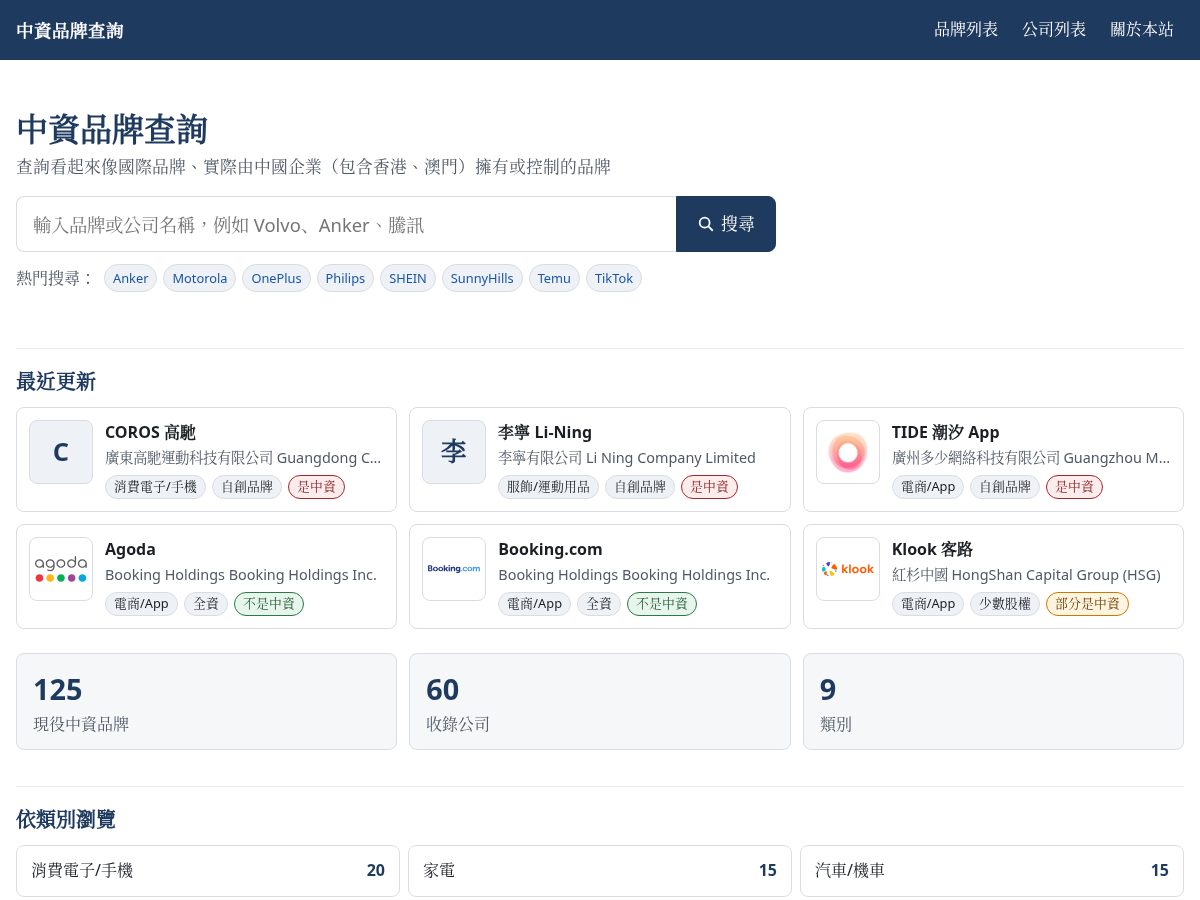Click the Booking.com logo thumbnail
Screen dimensions: 1200x900
[454, 569]
